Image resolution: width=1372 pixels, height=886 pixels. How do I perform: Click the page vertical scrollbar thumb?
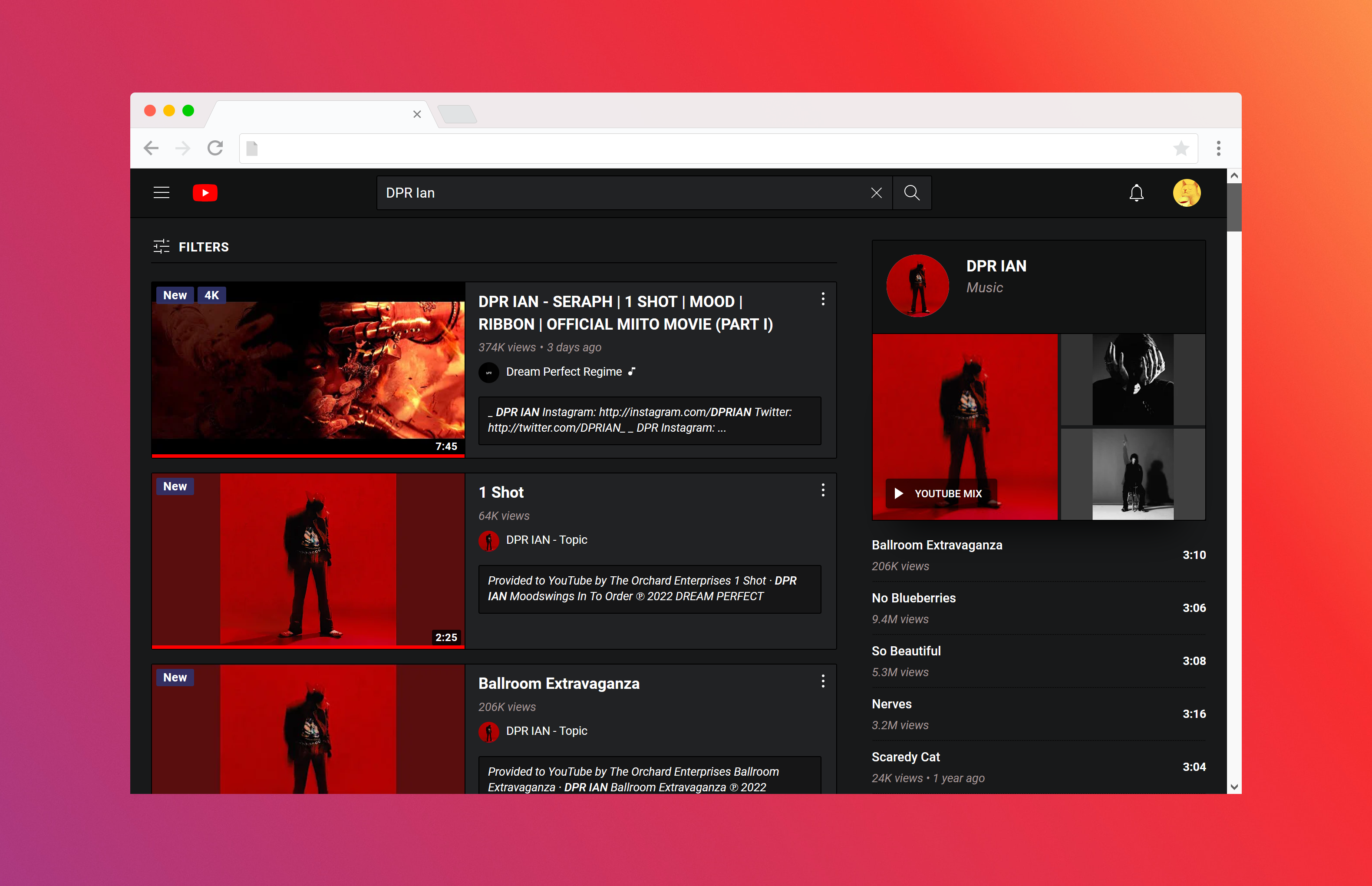click(1233, 207)
